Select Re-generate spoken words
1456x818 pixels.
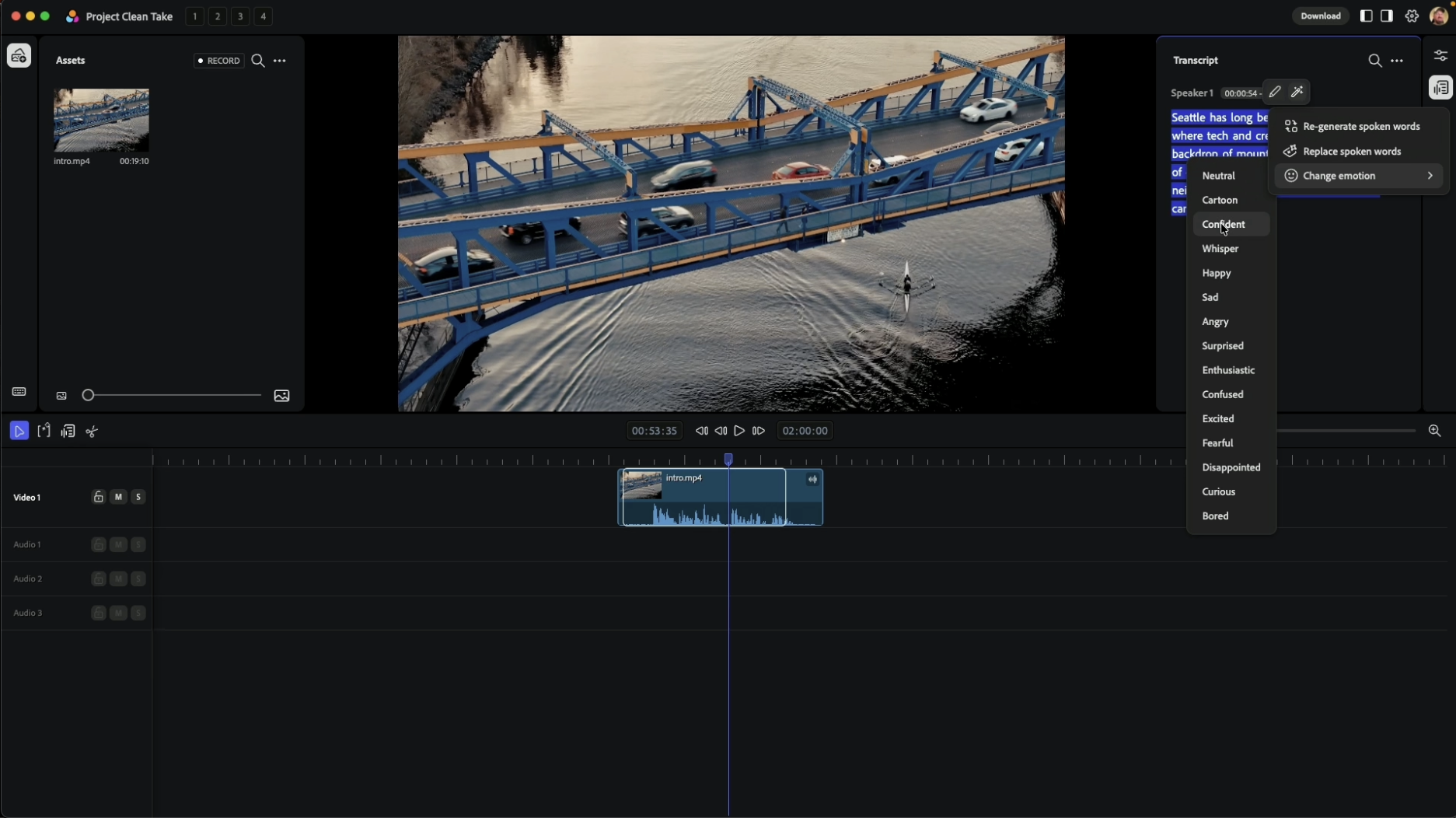[x=1360, y=127]
